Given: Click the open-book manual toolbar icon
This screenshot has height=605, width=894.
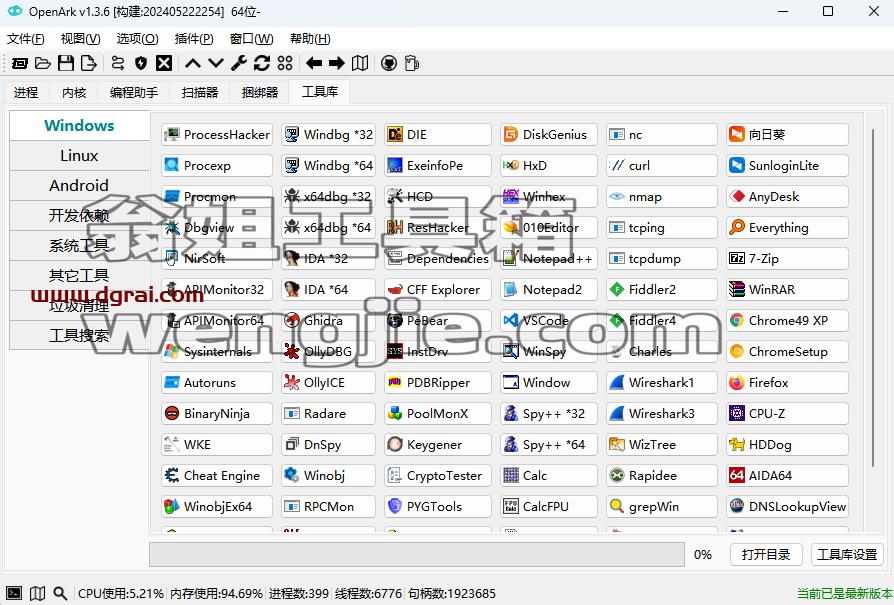Looking at the screenshot, I should tap(360, 63).
